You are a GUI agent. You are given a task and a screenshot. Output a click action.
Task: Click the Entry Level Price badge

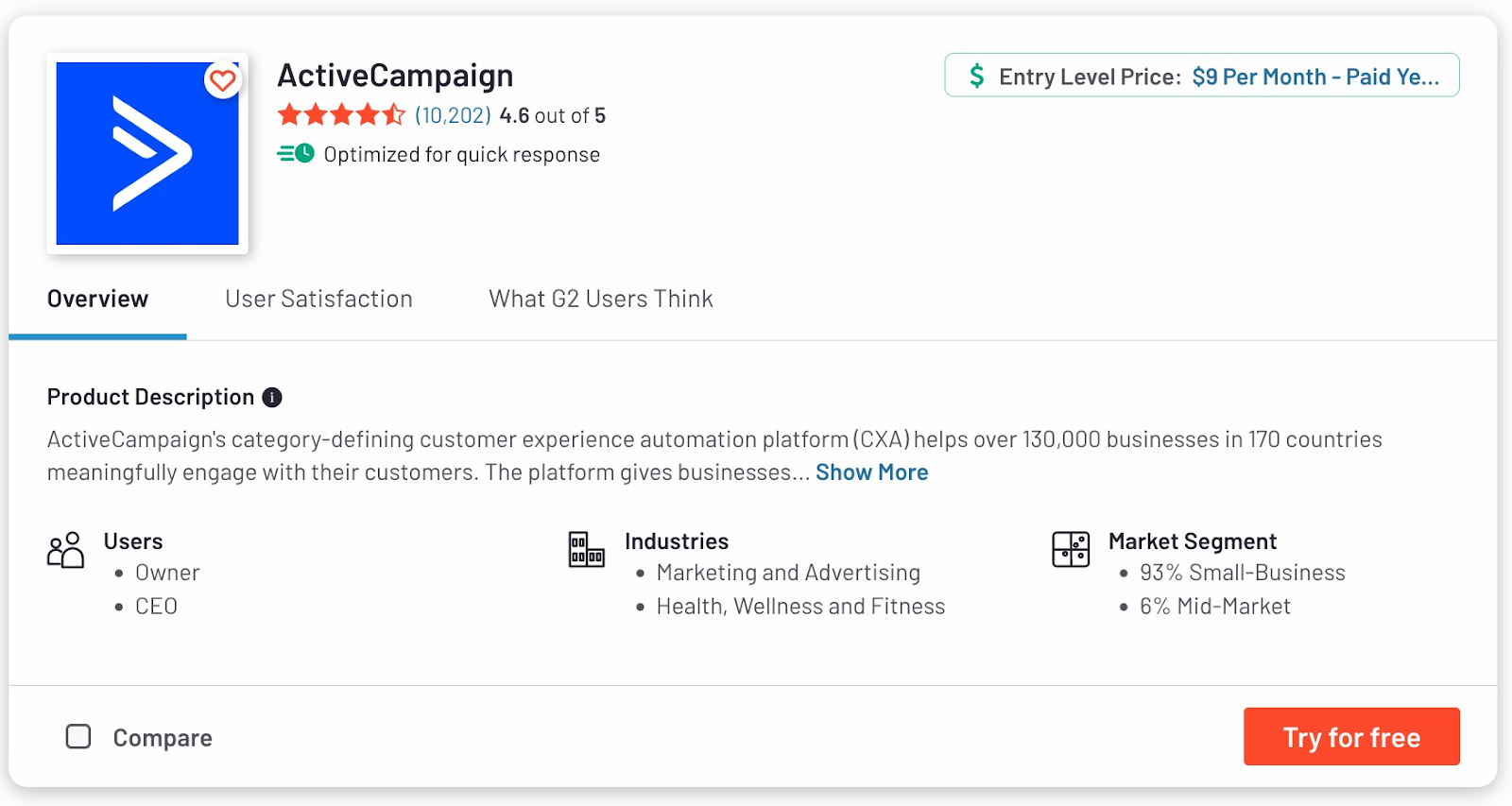1202,76
